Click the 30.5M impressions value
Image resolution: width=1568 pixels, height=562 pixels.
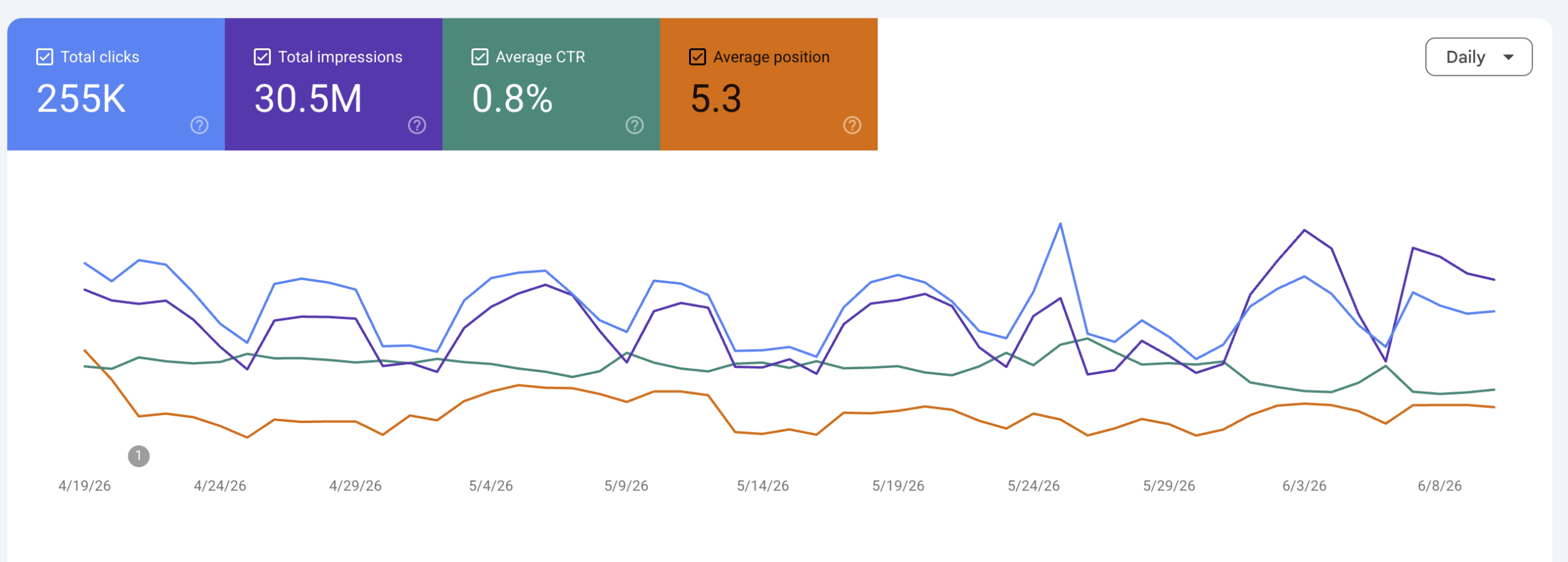point(308,99)
